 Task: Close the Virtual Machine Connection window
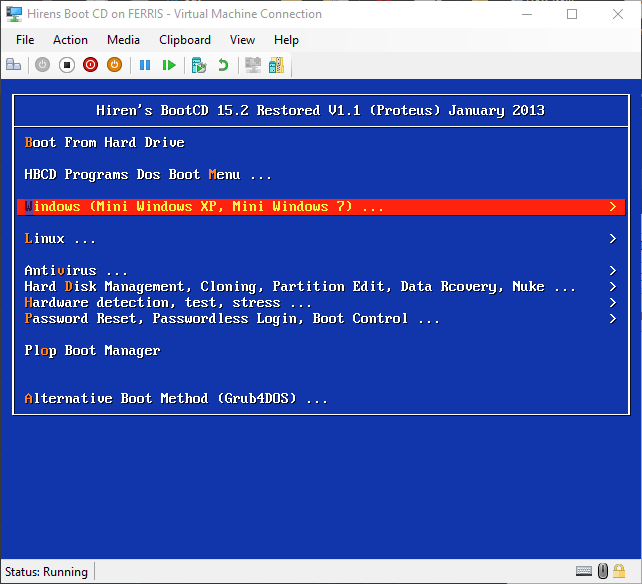618,14
